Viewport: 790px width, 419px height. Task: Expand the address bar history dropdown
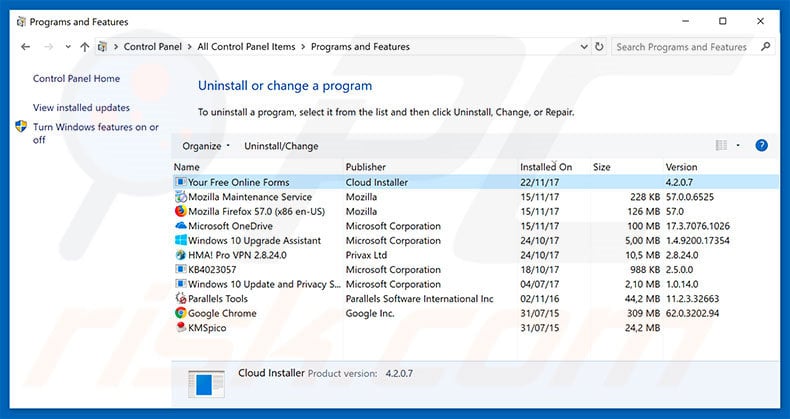pos(584,47)
